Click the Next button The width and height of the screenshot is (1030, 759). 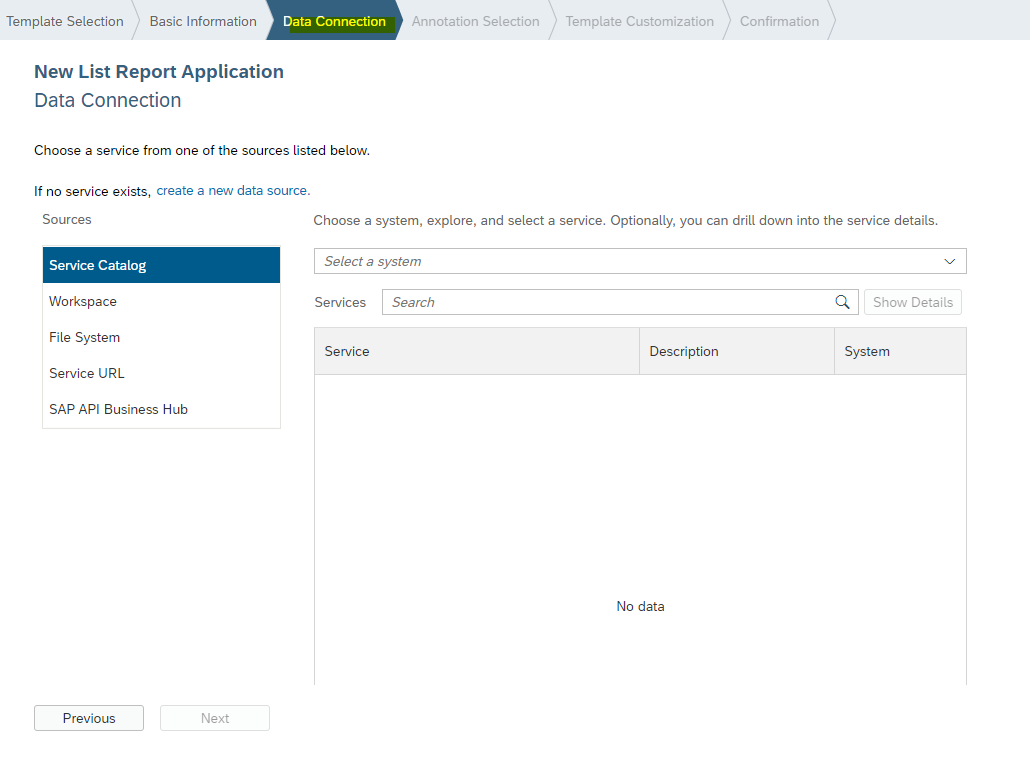215,718
